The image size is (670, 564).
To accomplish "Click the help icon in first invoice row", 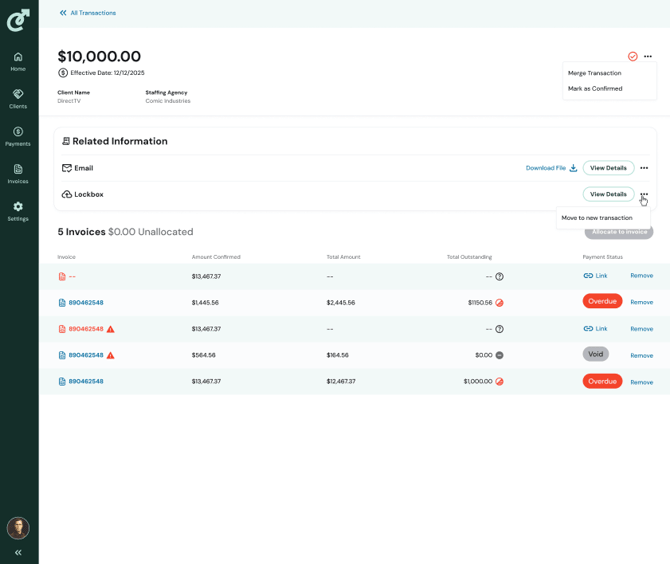I will pos(499,277).
